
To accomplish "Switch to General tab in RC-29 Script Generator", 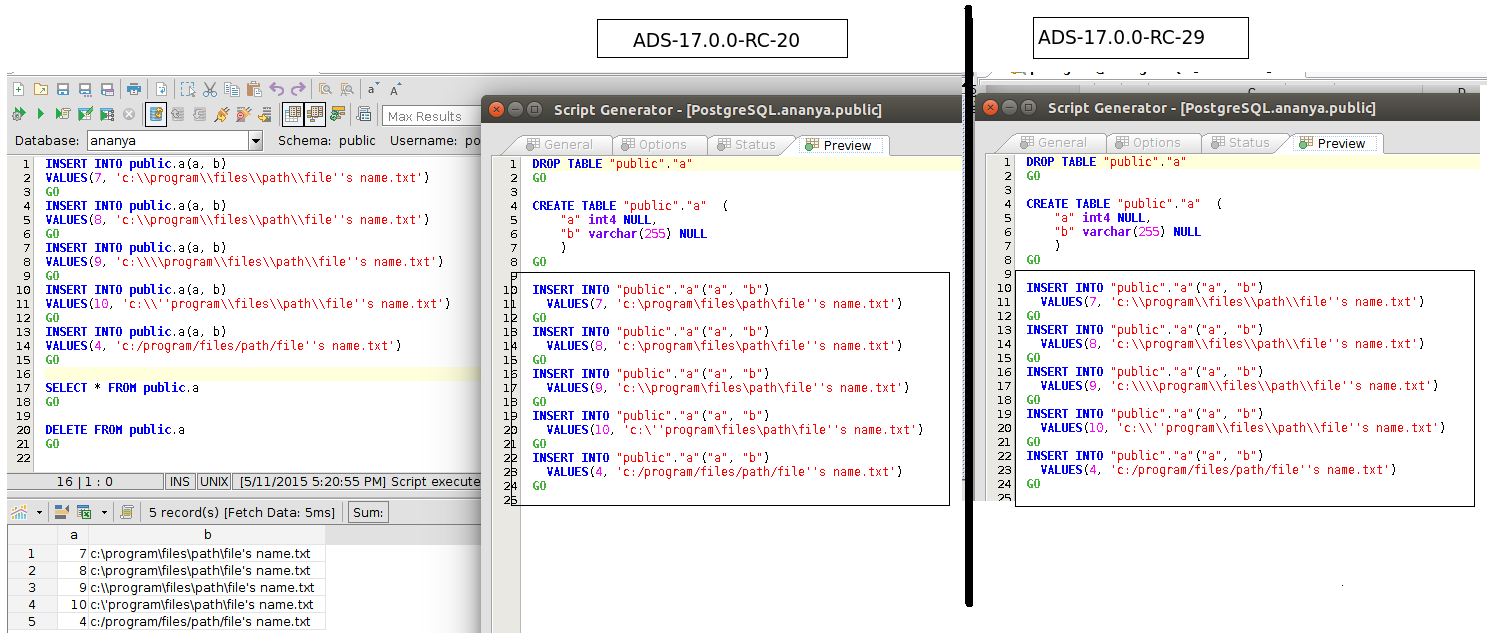I will coord(1054,142).
